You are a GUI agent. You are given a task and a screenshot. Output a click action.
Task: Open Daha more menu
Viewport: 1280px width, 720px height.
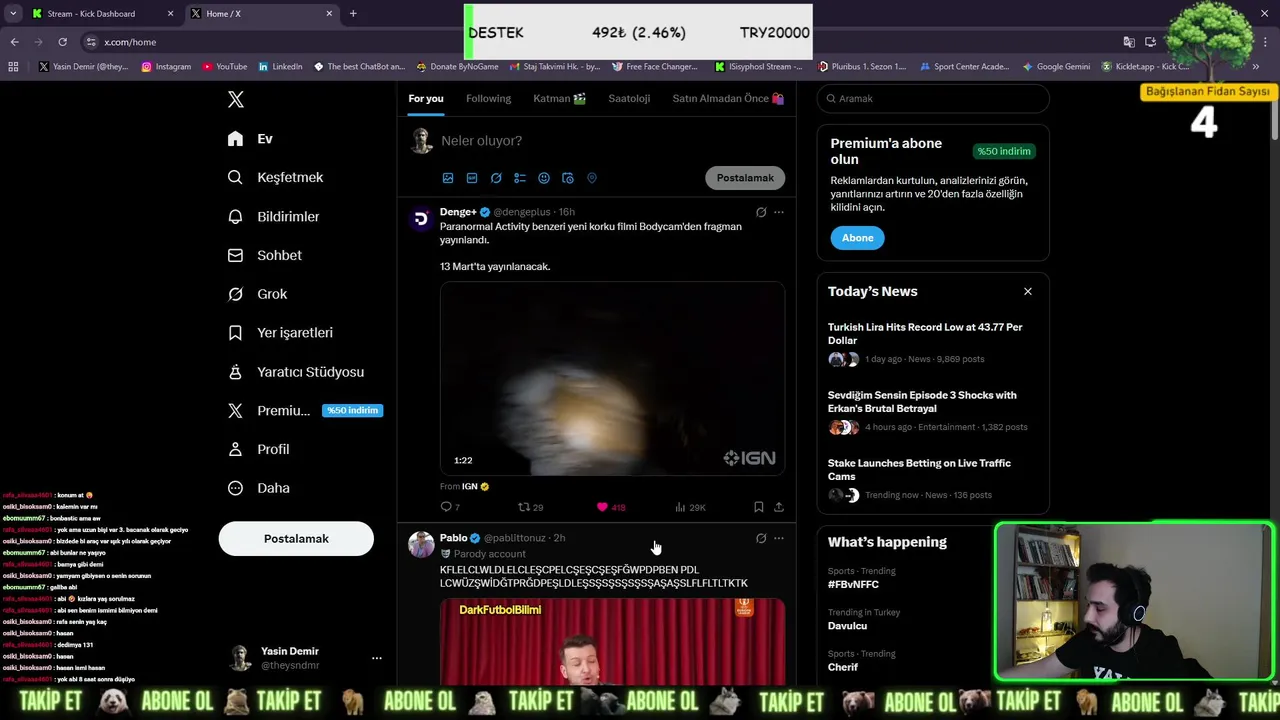(258, 488)
